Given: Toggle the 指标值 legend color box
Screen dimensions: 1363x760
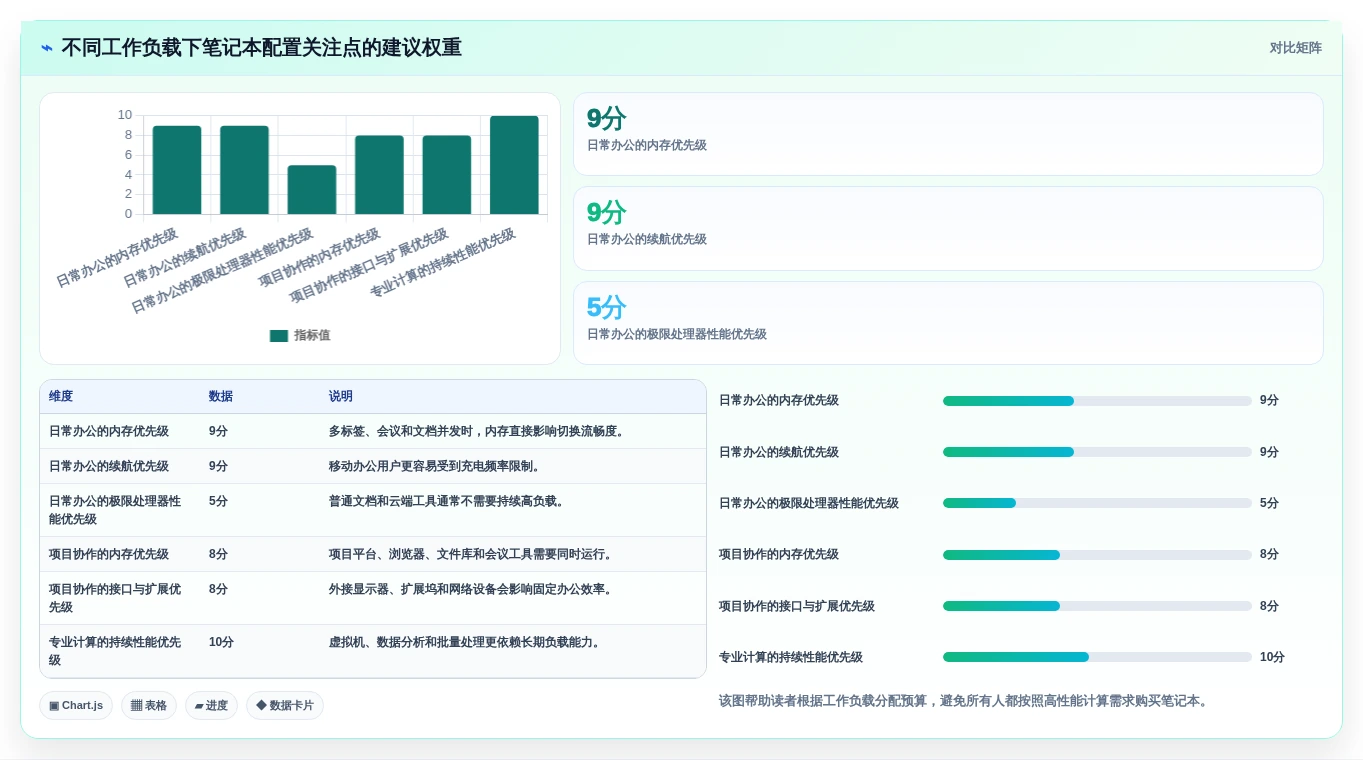Looking at the screenshot, I should tap(279, 336).
